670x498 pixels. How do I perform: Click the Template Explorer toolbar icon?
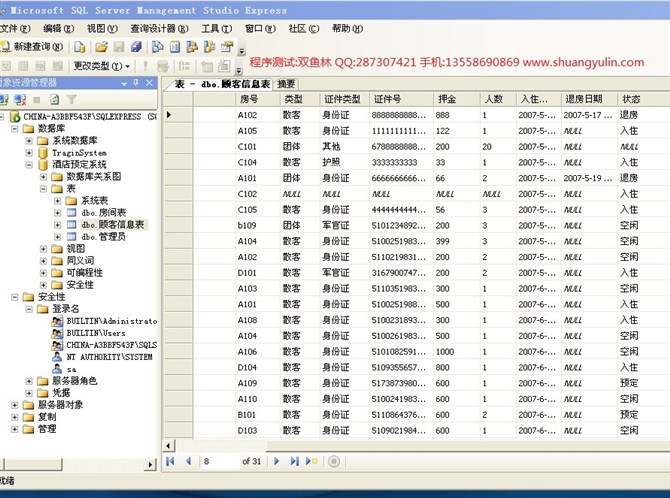pyautogui.click(x=209, y=47)
